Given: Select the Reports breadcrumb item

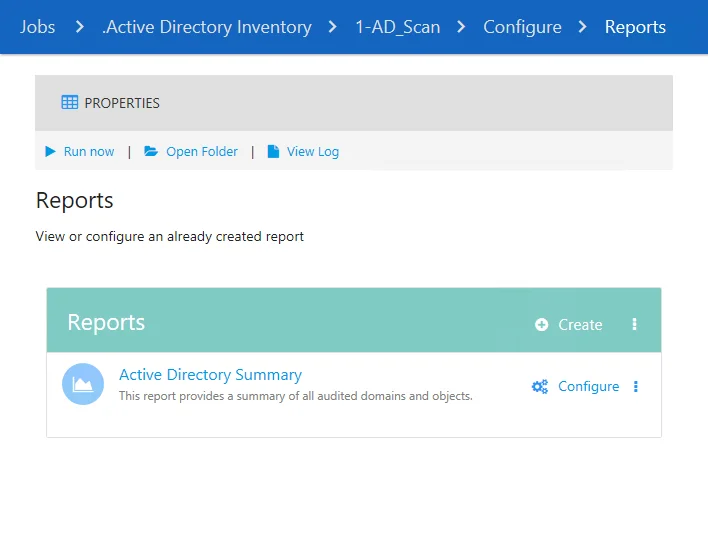Looking at the screenshot, I should click(635, 27).
